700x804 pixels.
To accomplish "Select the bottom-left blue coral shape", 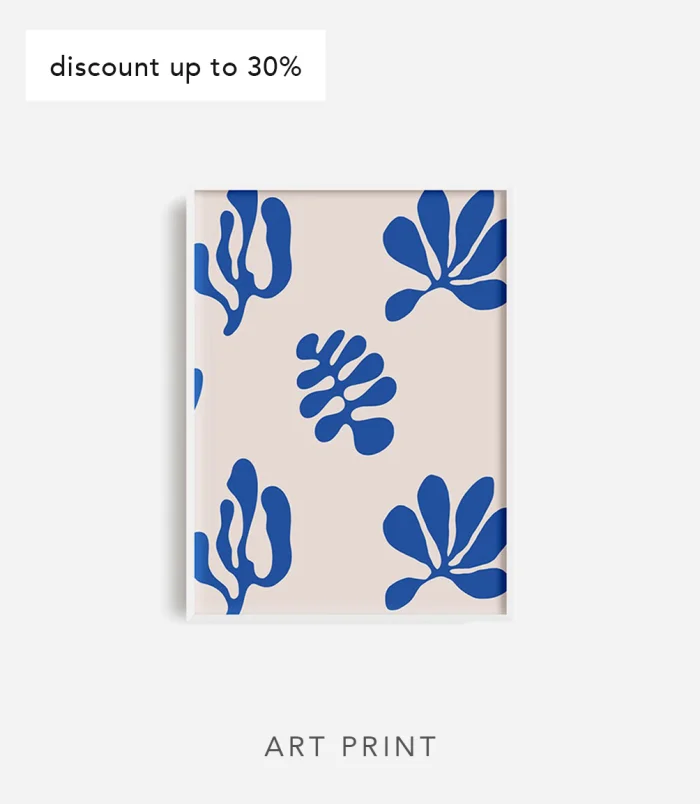I will point(243,536).
